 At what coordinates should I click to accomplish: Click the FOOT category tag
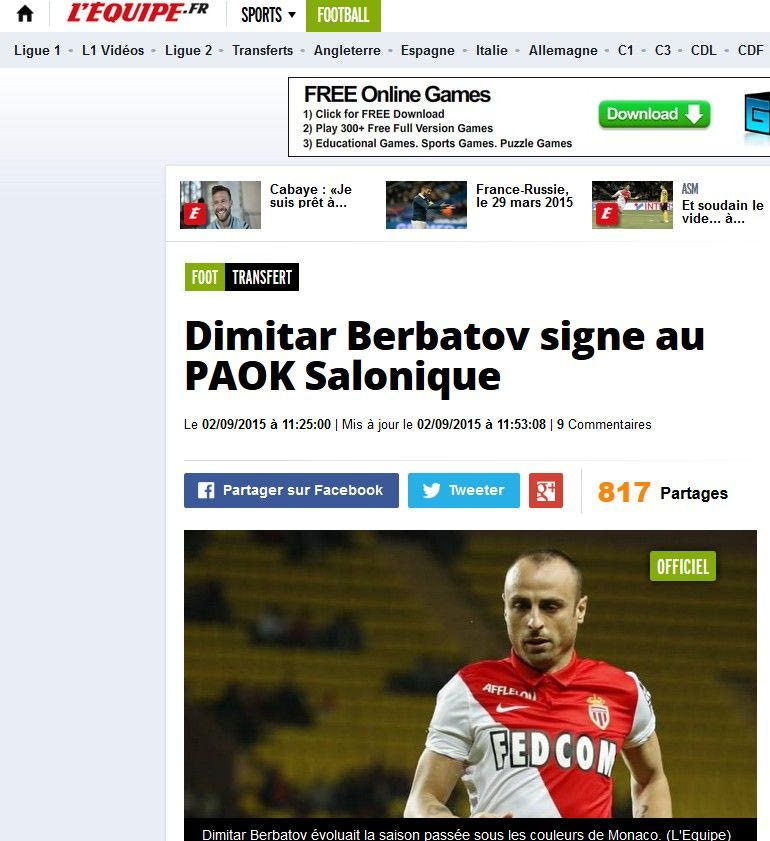[205, 277]
